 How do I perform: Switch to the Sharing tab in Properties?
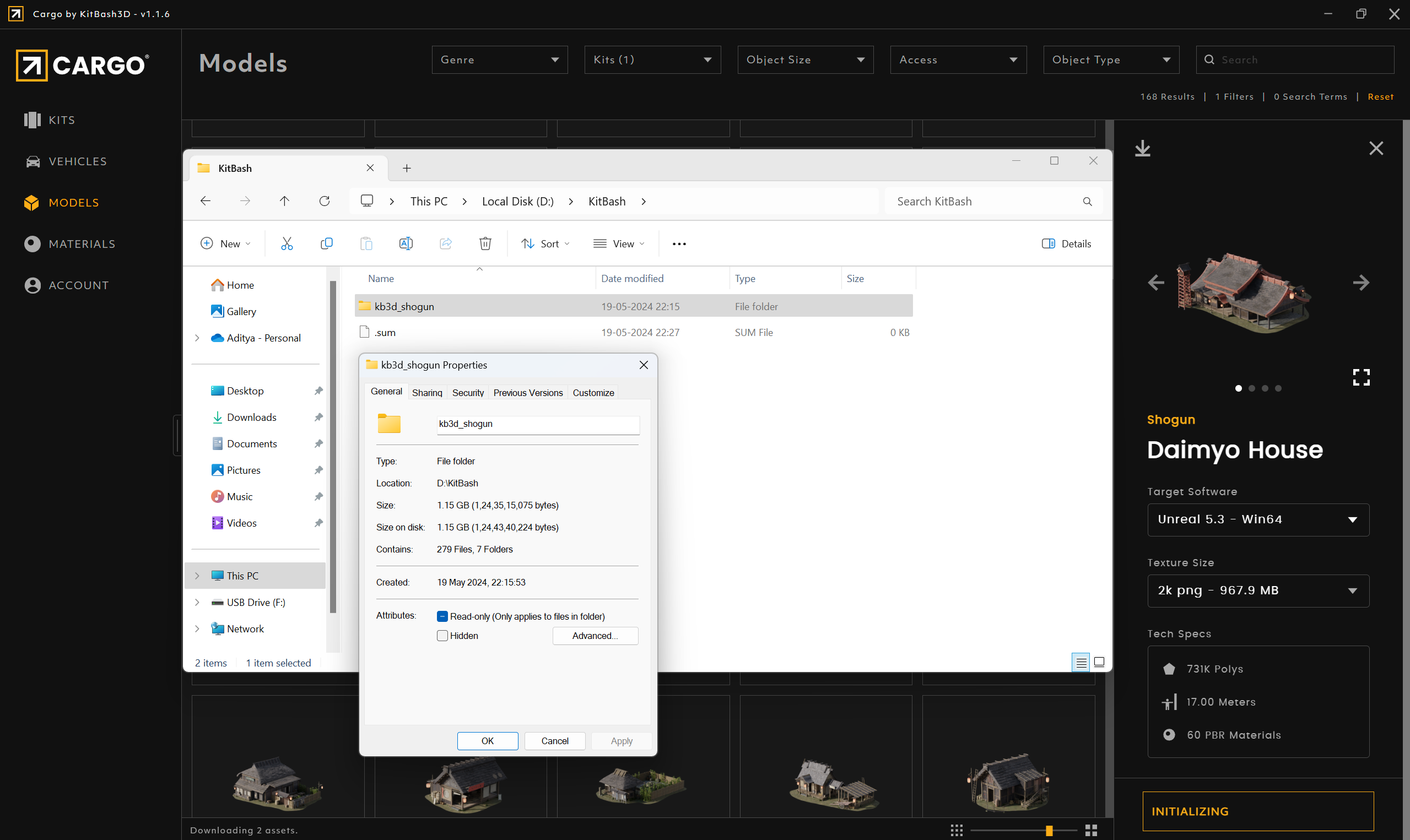coord(427,393)
